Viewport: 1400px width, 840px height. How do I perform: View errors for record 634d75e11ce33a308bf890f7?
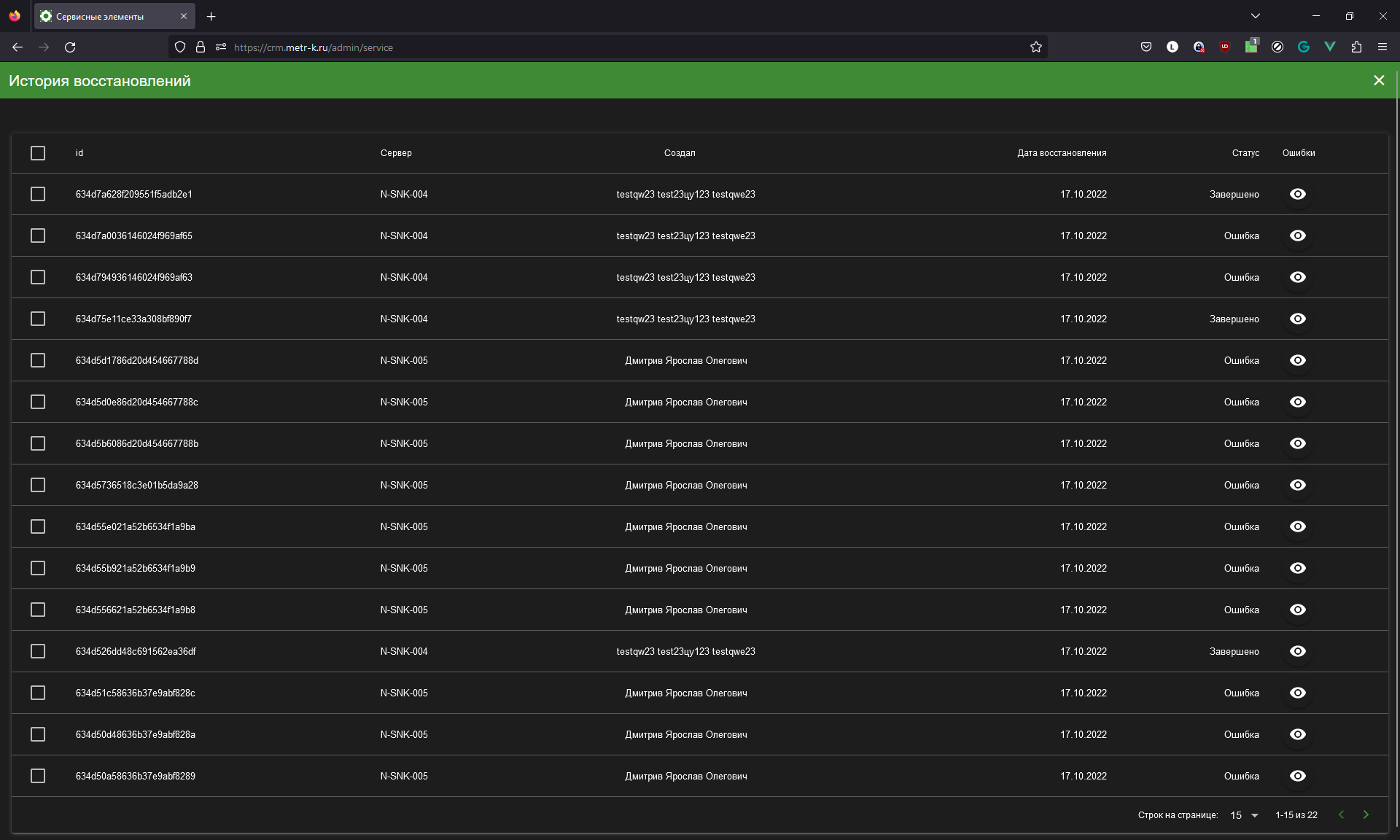1298,319
